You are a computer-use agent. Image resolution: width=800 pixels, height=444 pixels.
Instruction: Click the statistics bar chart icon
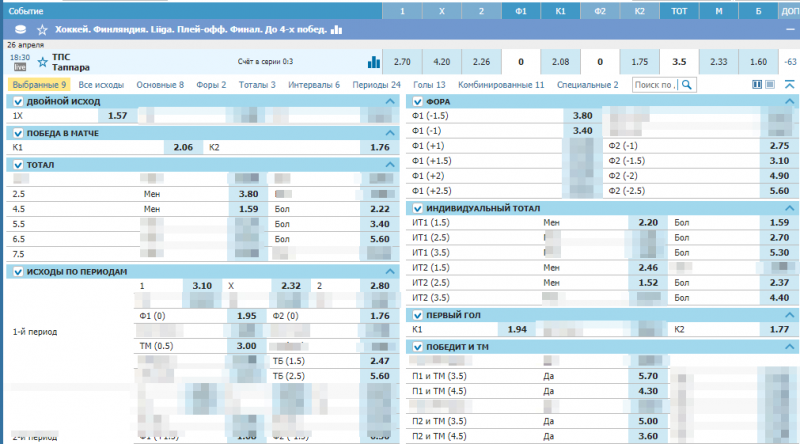tap(375, 62)
